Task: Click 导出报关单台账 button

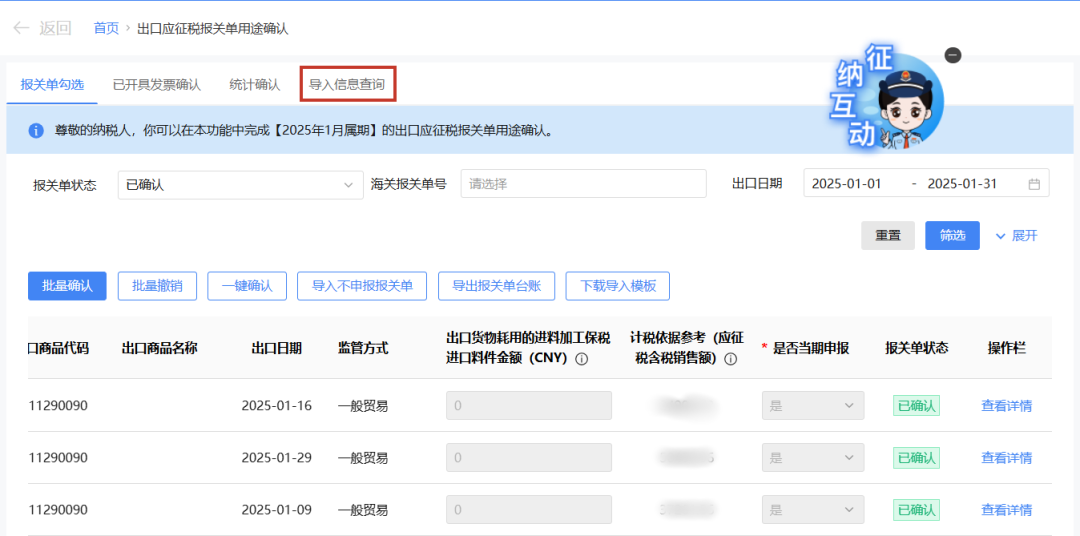Action: click(x=496, y=286)
